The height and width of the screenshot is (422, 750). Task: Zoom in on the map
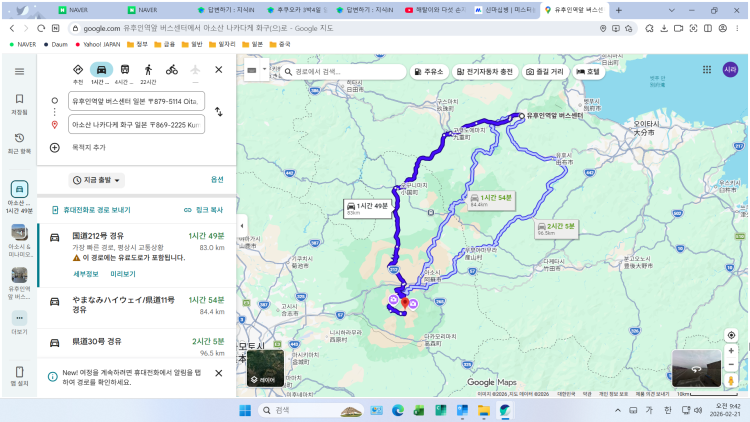[x=732, y=335]
